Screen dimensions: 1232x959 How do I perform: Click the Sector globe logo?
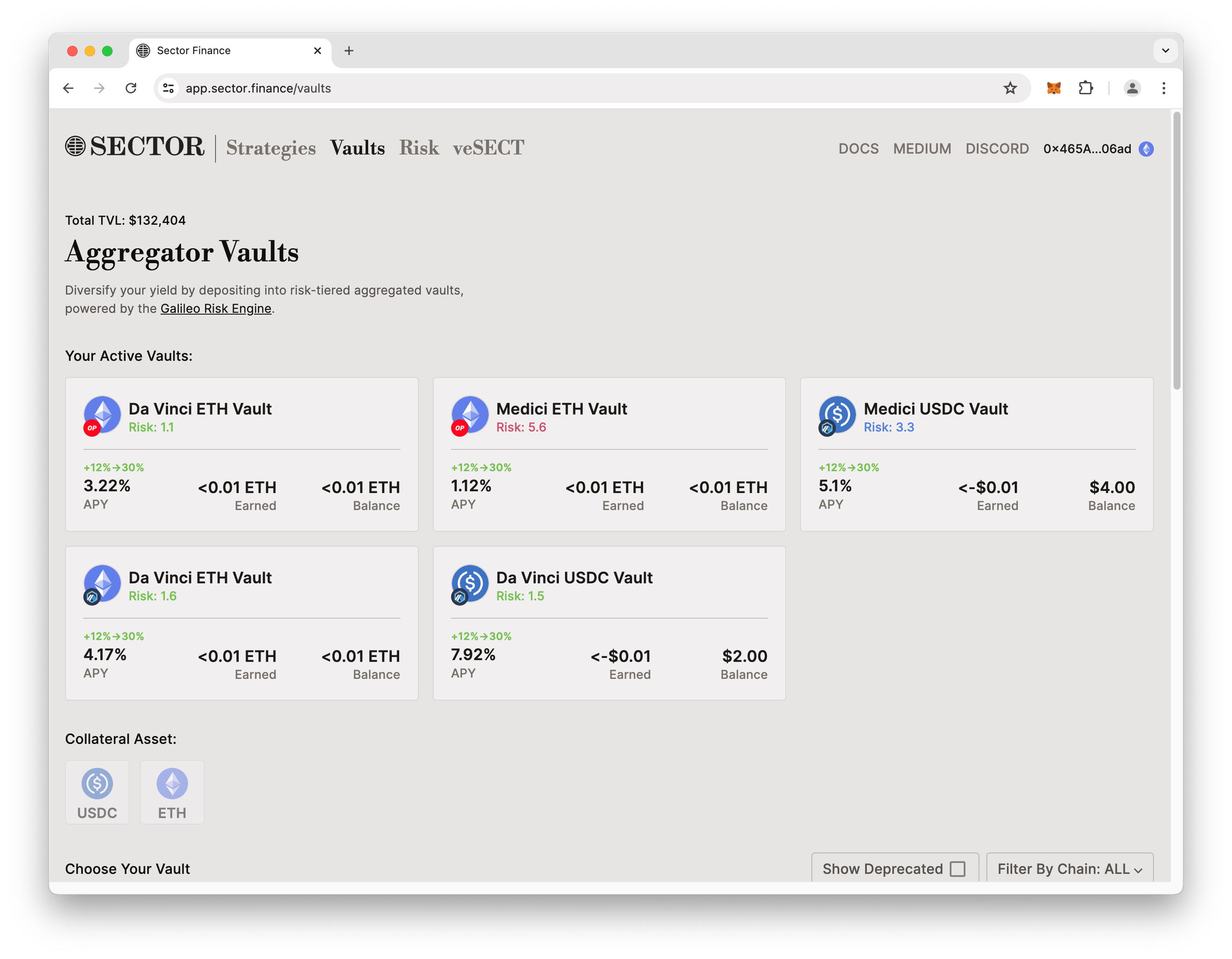point(75,147)
